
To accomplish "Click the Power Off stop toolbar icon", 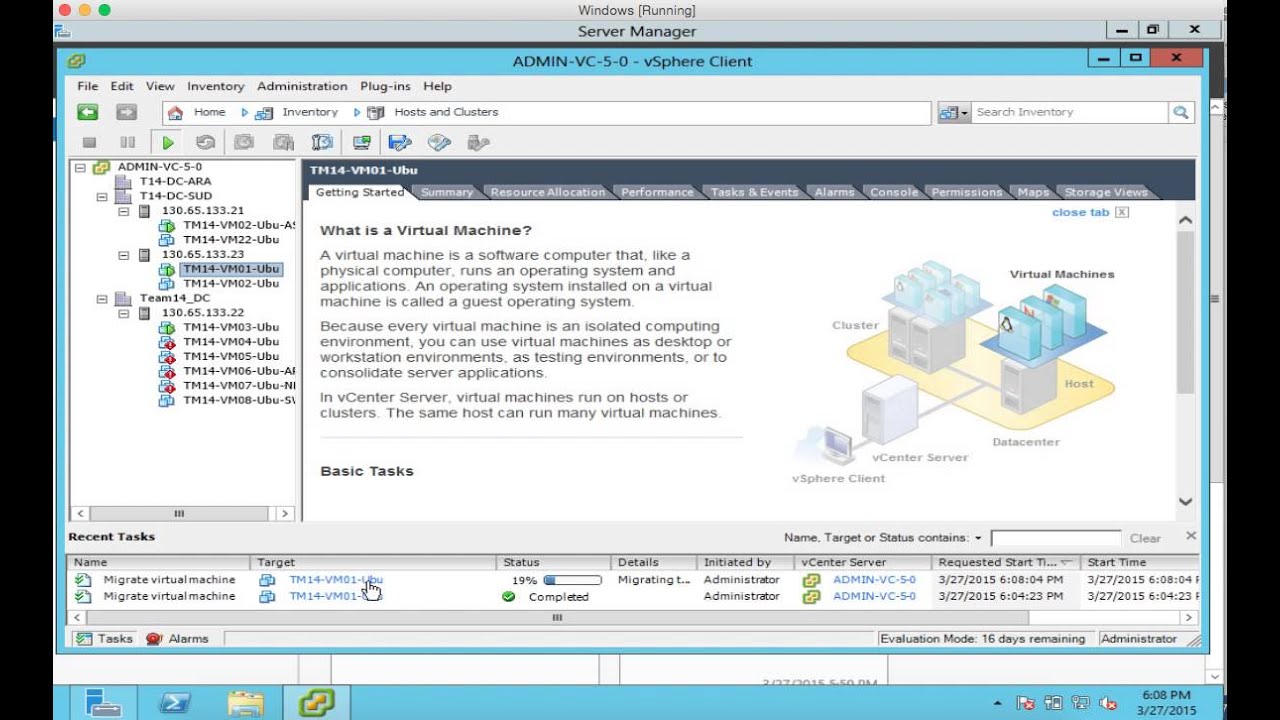I will (89, 143).
